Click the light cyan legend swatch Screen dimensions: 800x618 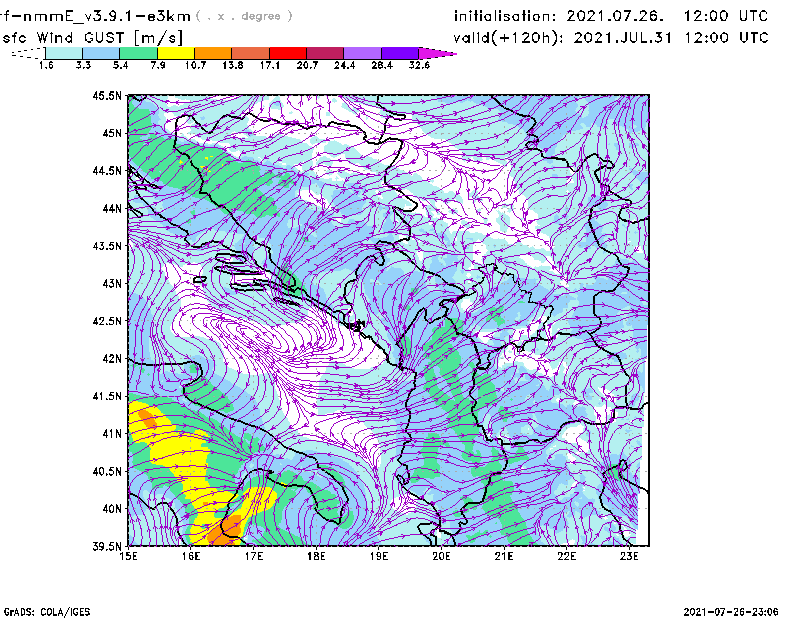[x=64, y=53]
